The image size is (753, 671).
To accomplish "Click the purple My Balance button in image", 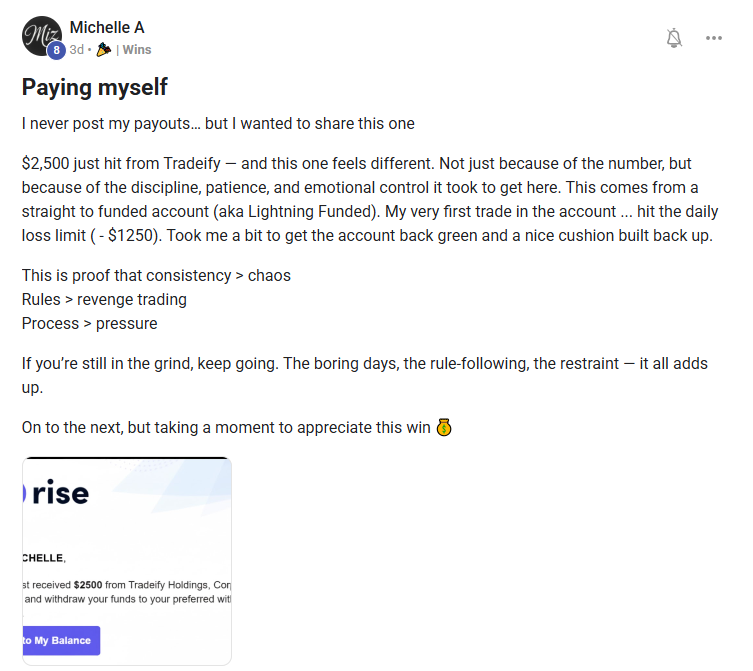I will click(61, 640).
